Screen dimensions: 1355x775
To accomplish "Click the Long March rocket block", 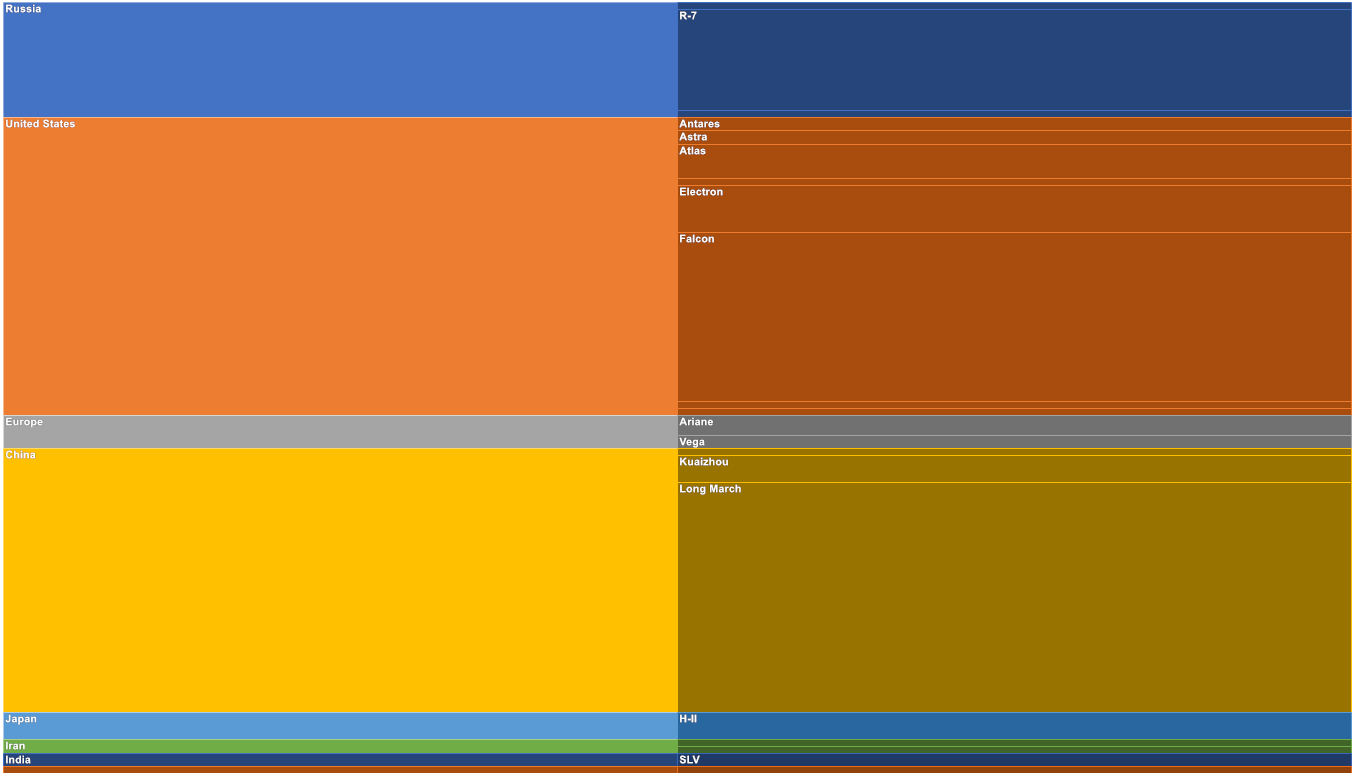I will (1014, 597).
